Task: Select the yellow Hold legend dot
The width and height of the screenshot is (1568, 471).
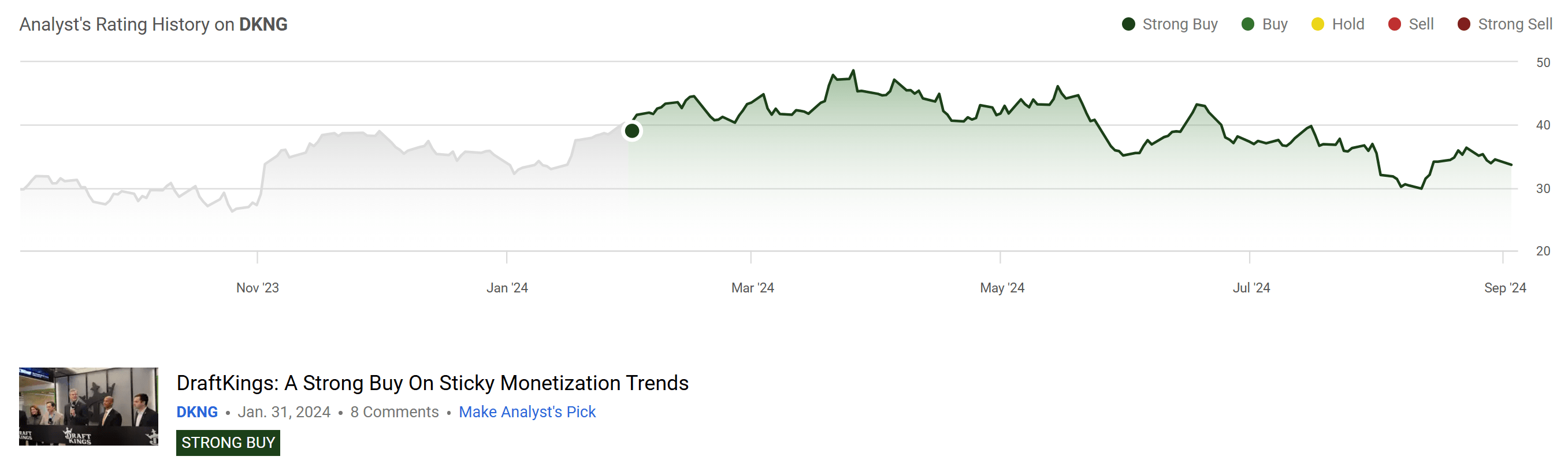Action: click(x=1317, y=24)
